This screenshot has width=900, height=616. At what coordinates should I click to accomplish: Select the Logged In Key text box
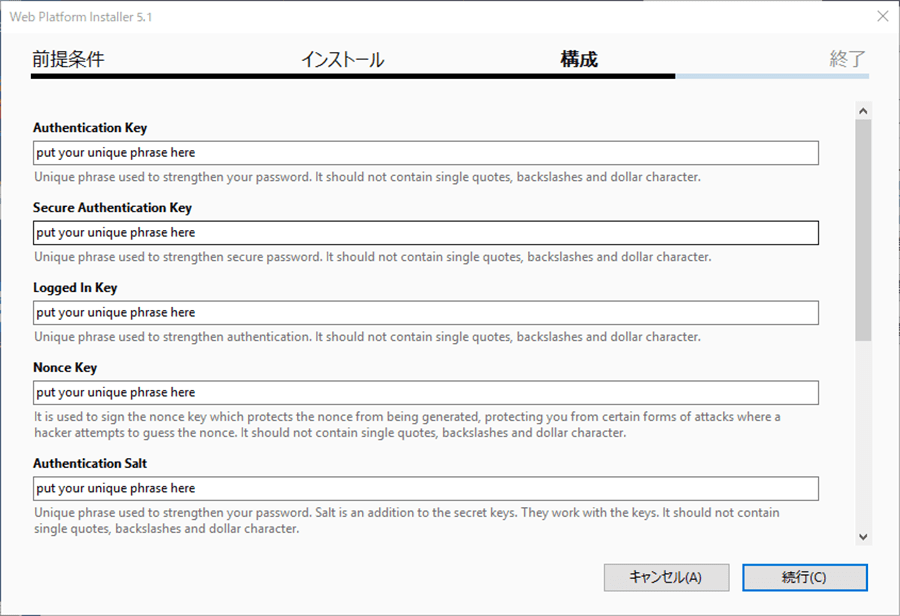426,312
